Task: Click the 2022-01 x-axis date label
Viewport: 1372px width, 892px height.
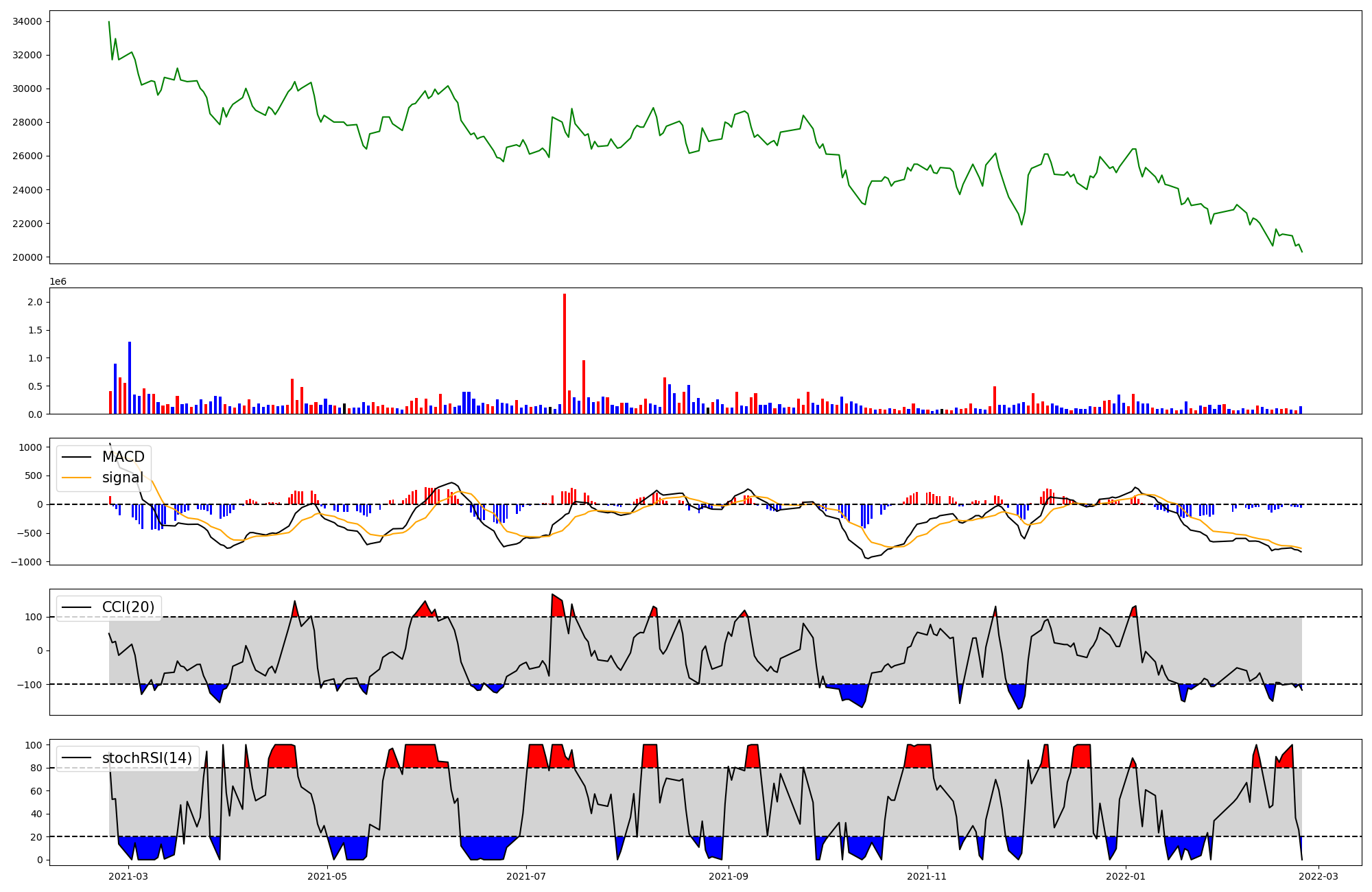Action: coord(1126,876)
